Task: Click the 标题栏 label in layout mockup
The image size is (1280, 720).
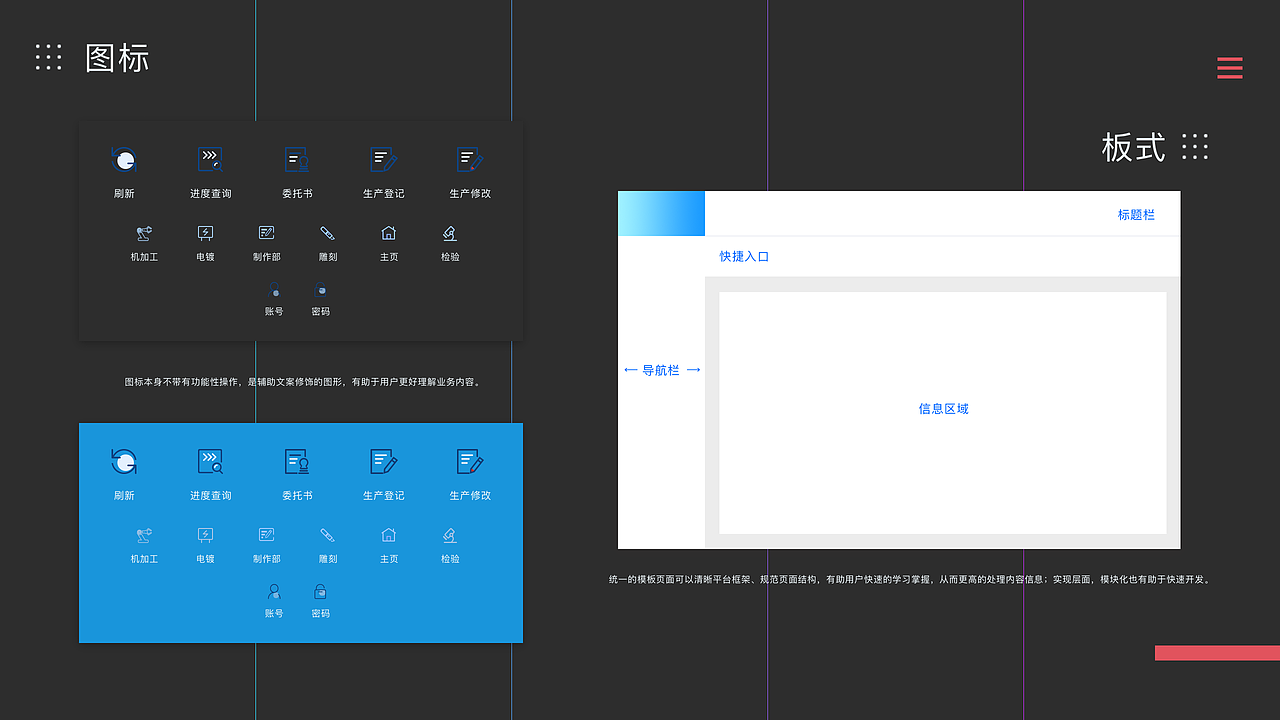Action: [x=1136, y=215]
